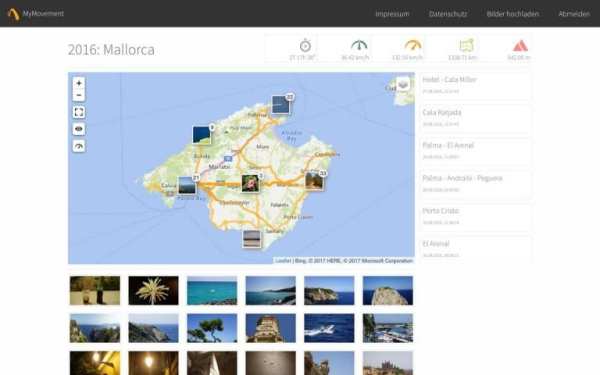Click the 2016: Mallorca title

point(111,50)
